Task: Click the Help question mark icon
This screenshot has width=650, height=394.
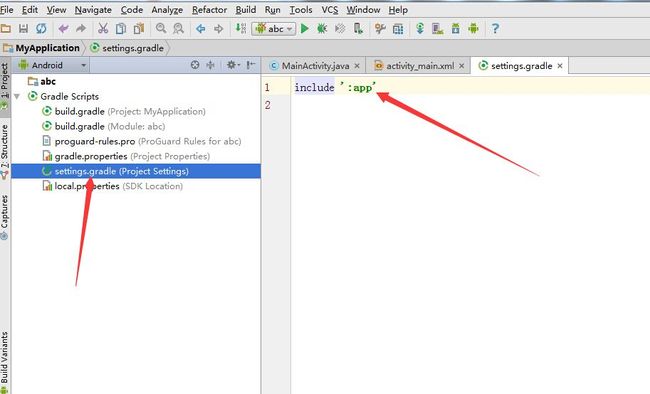Action: (495, 29)
